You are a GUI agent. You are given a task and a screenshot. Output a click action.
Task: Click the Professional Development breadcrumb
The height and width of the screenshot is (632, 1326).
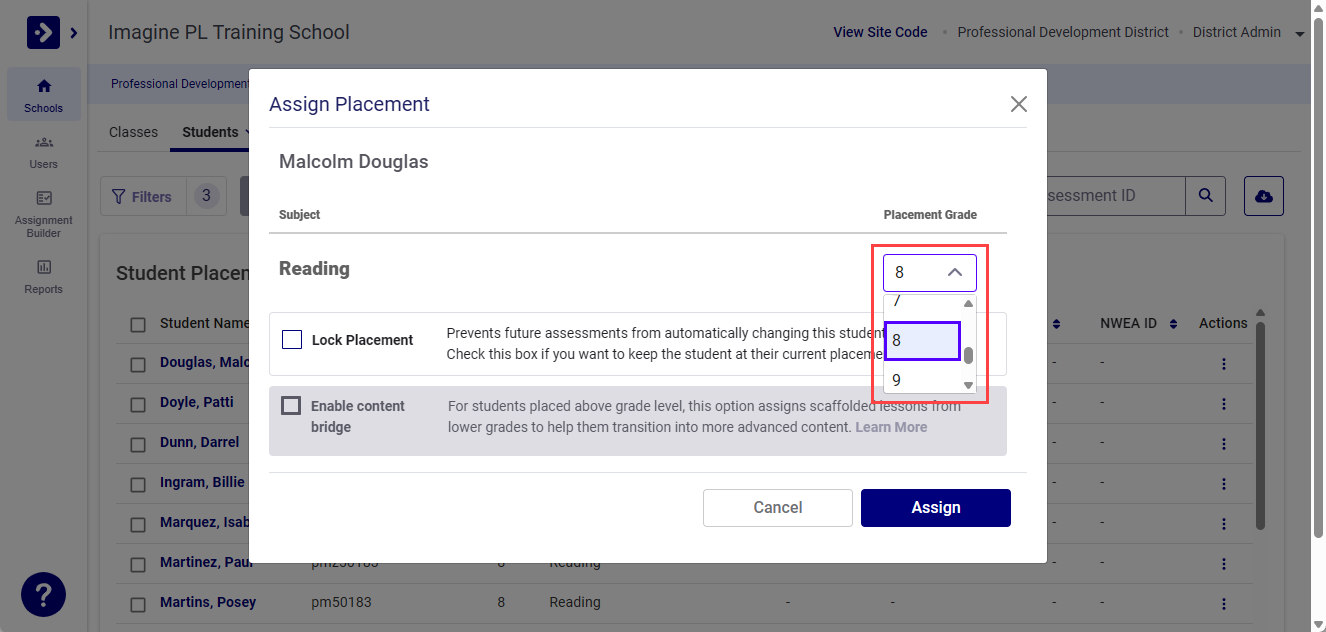pos(180,84)
